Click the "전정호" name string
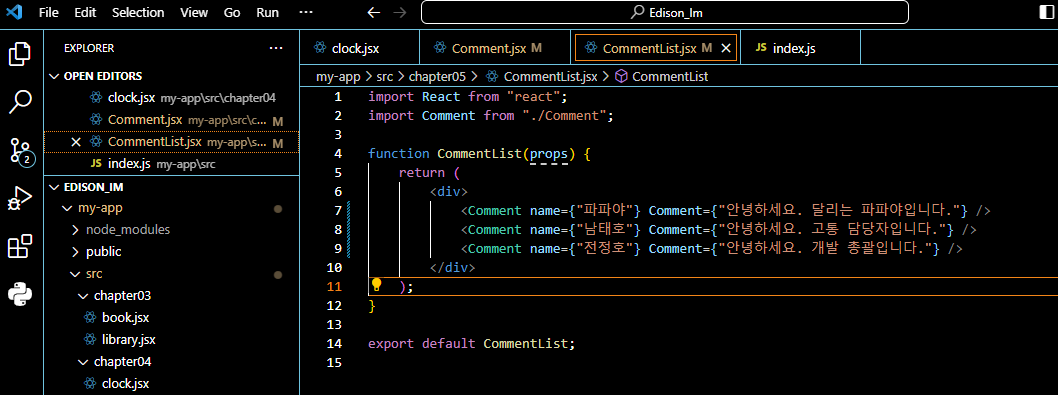 (605, 248)
